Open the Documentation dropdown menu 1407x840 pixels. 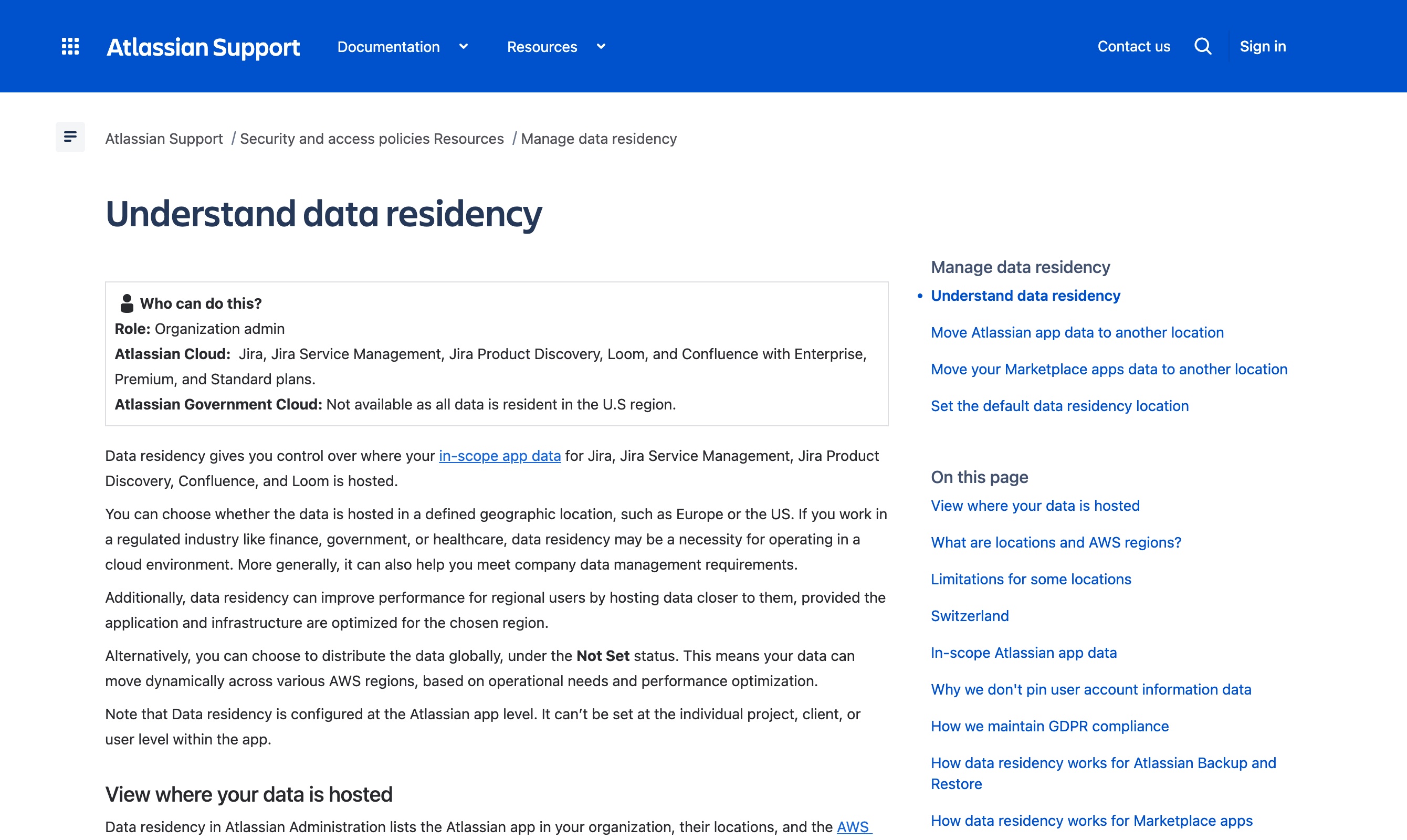pos(388,47)
